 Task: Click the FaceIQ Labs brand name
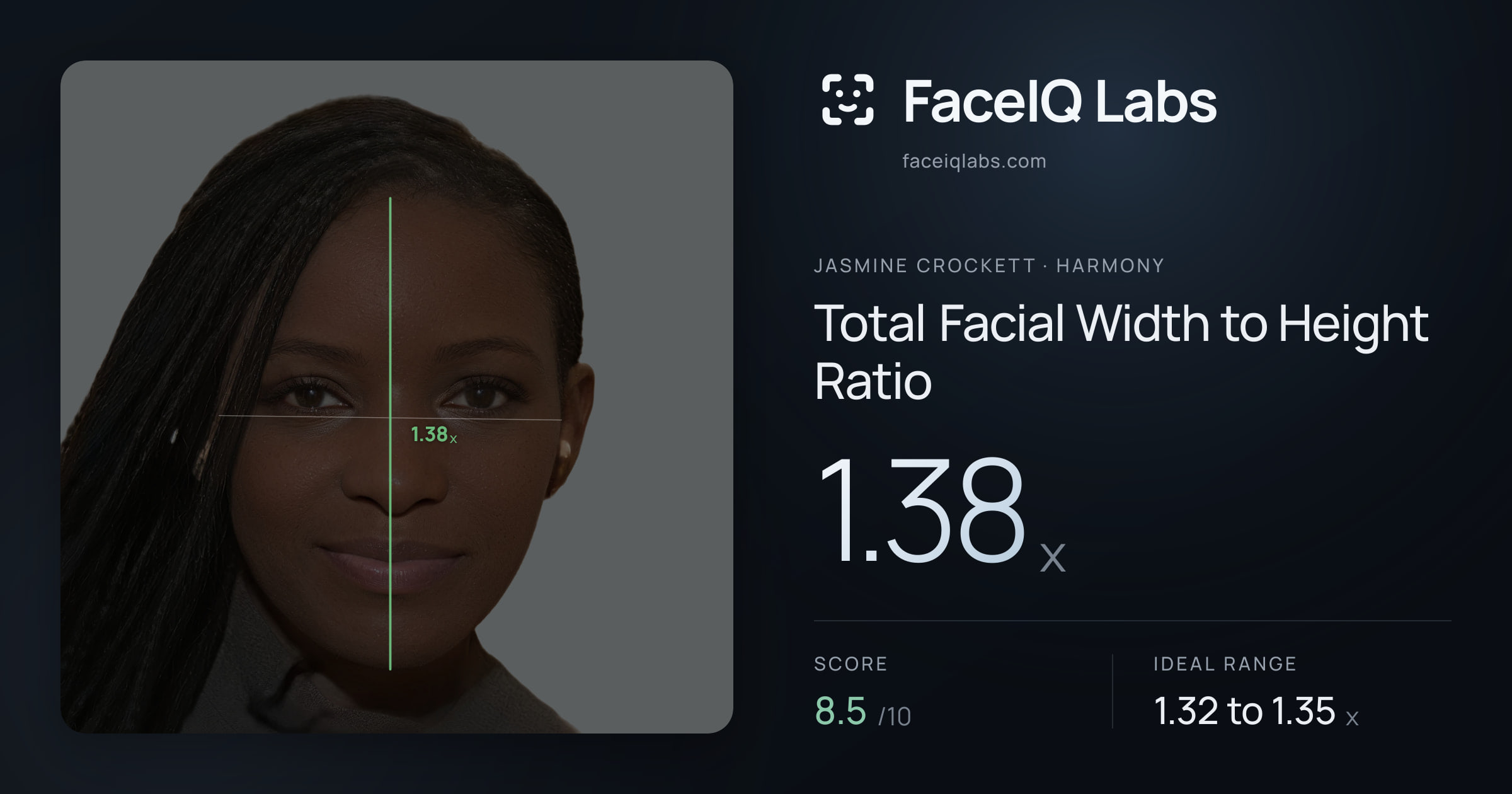(x=1060, y=101)
